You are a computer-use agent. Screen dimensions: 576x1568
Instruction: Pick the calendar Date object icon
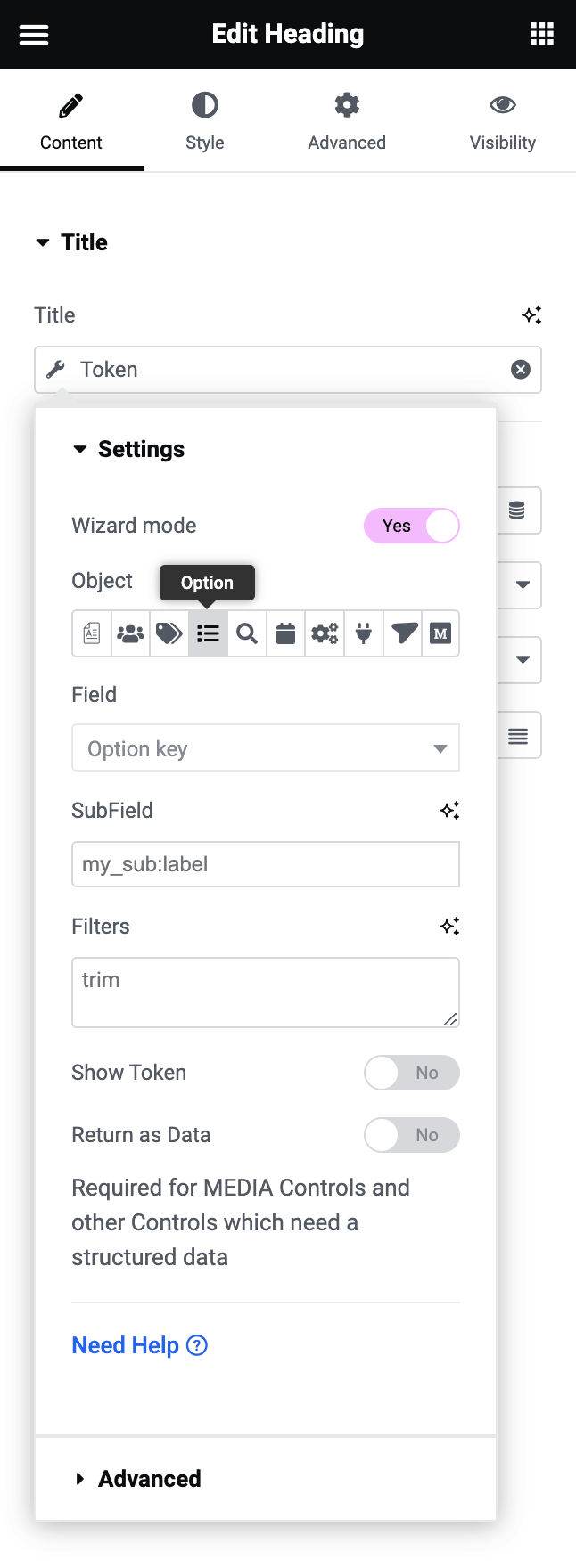[285, 633]
